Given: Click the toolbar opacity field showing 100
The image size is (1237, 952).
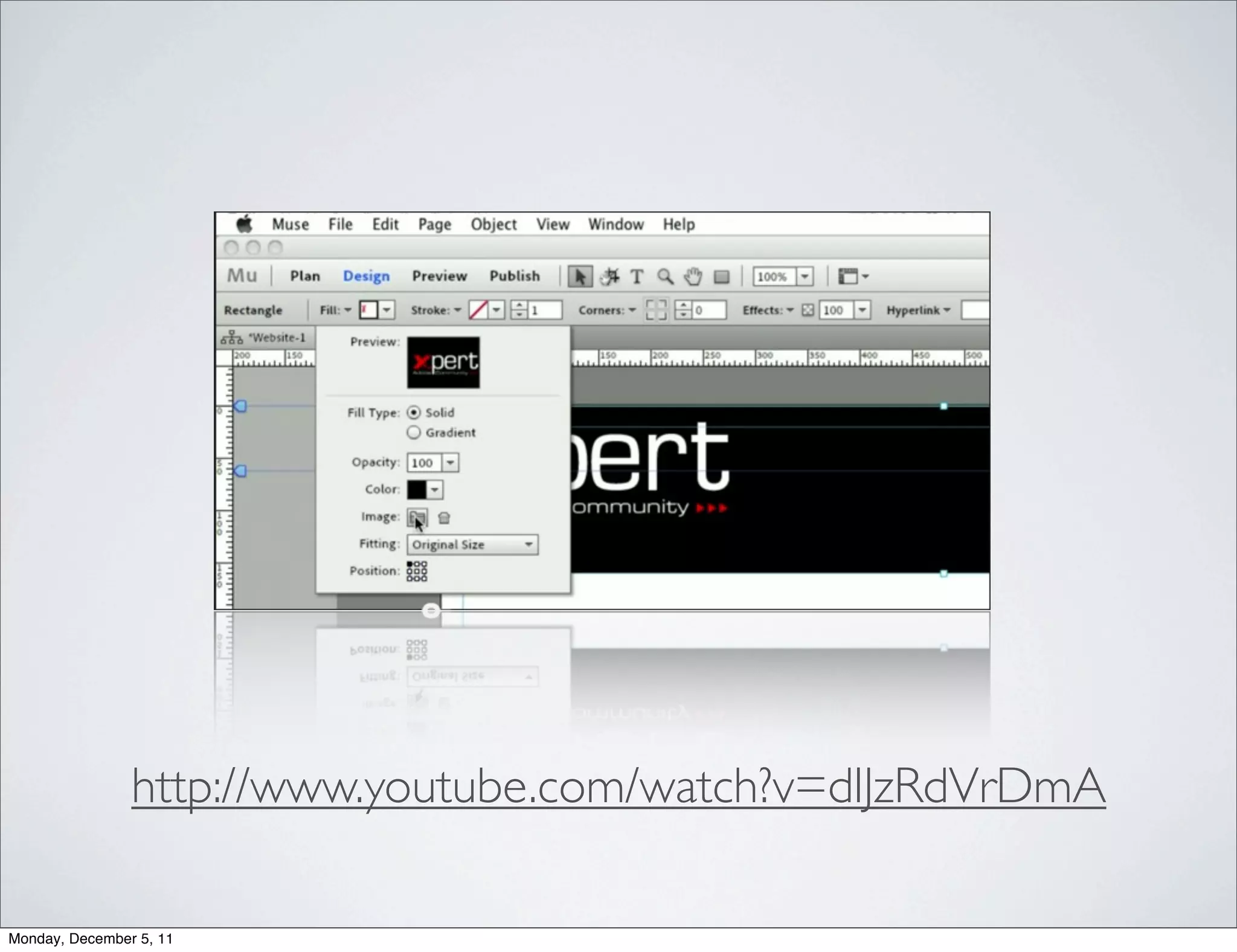Looking at the screenshot, I should click(x=837, y=310).
